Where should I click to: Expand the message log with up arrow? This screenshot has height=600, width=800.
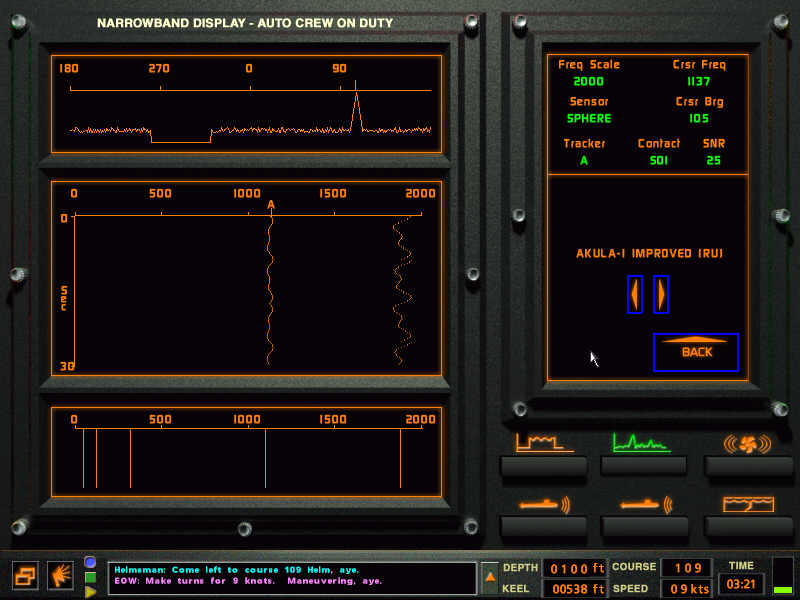489,576
